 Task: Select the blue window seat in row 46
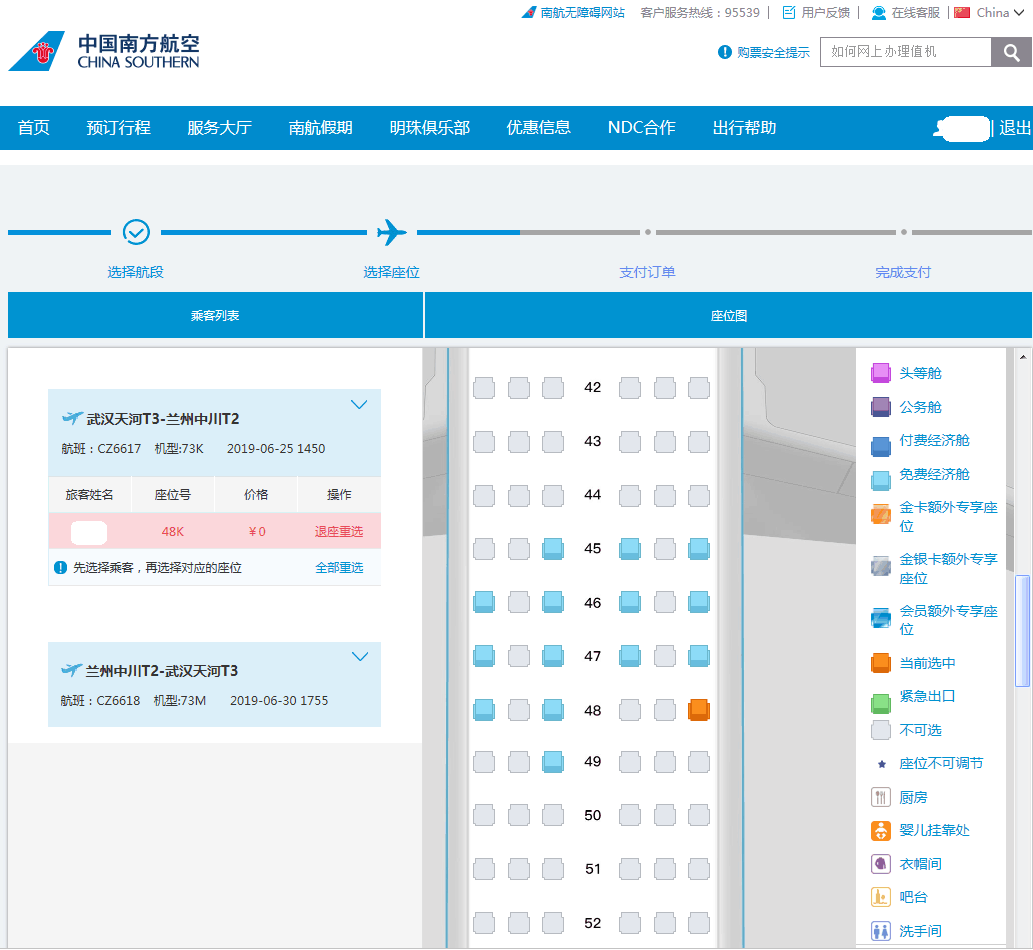[x=484, y=602]
